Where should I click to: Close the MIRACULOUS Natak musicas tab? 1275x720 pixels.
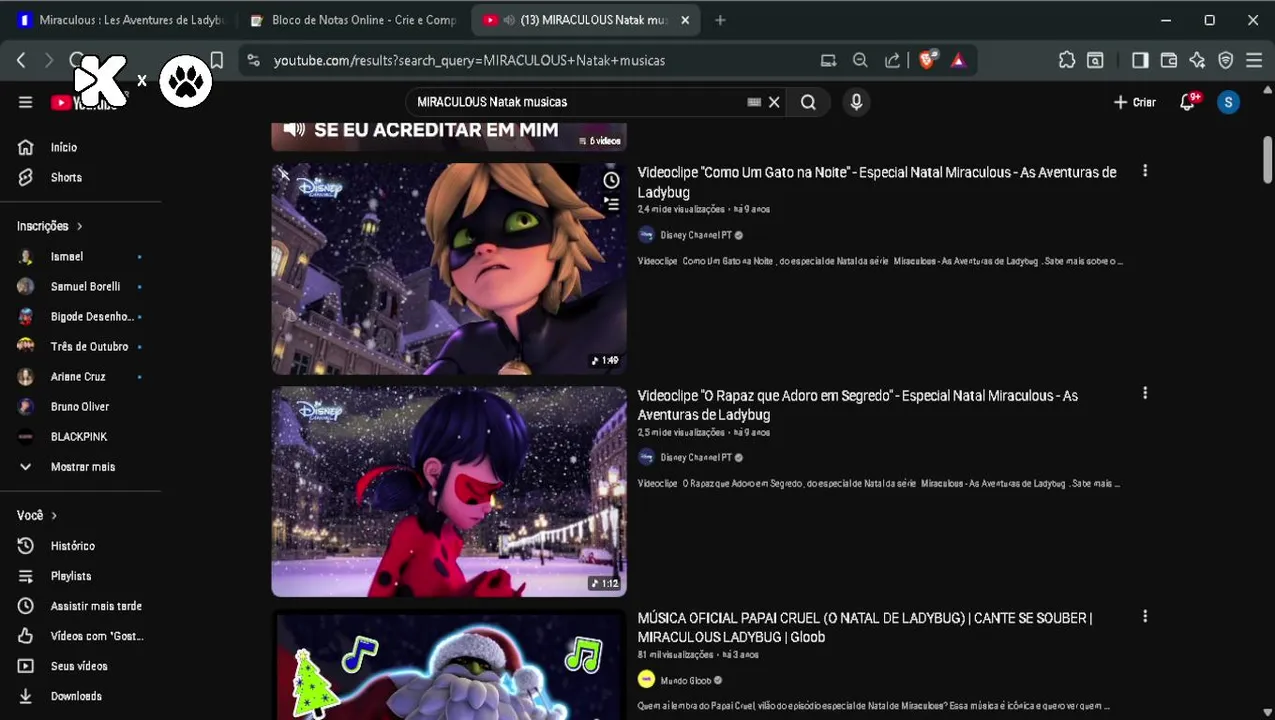click(685, 20)
